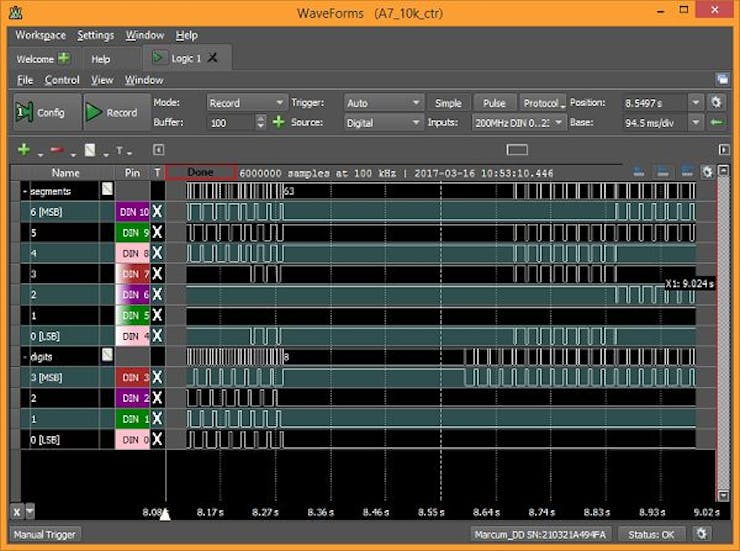Collapse channel list with left-arrow box icon

point(159,150)
